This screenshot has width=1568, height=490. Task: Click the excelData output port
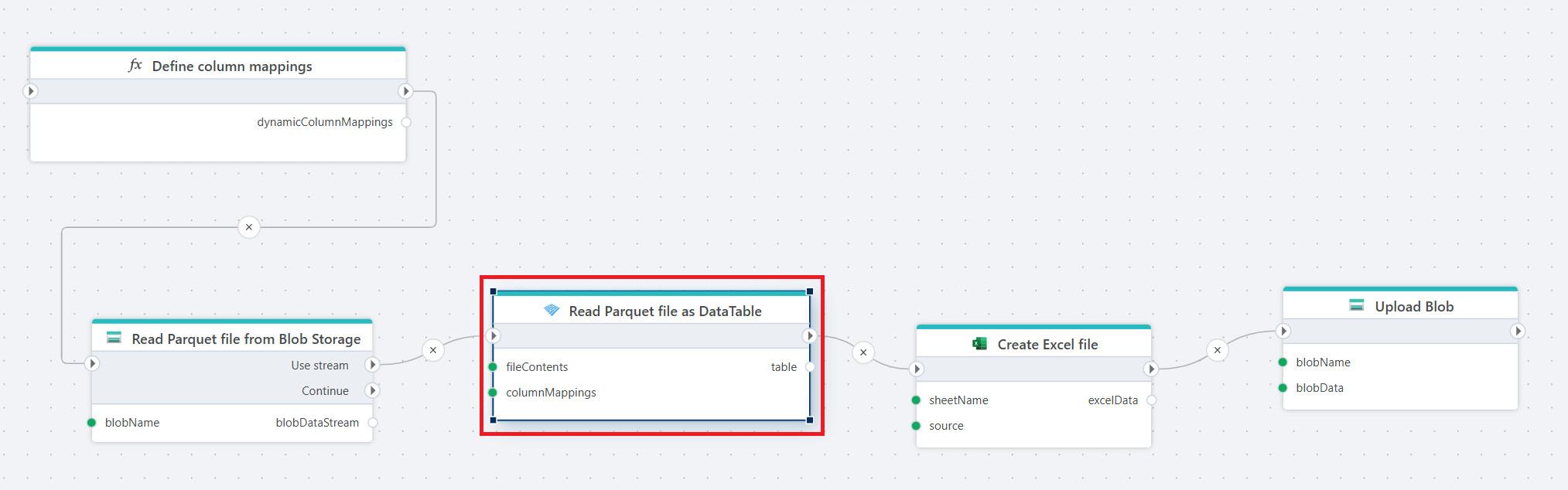(1151, 400)
